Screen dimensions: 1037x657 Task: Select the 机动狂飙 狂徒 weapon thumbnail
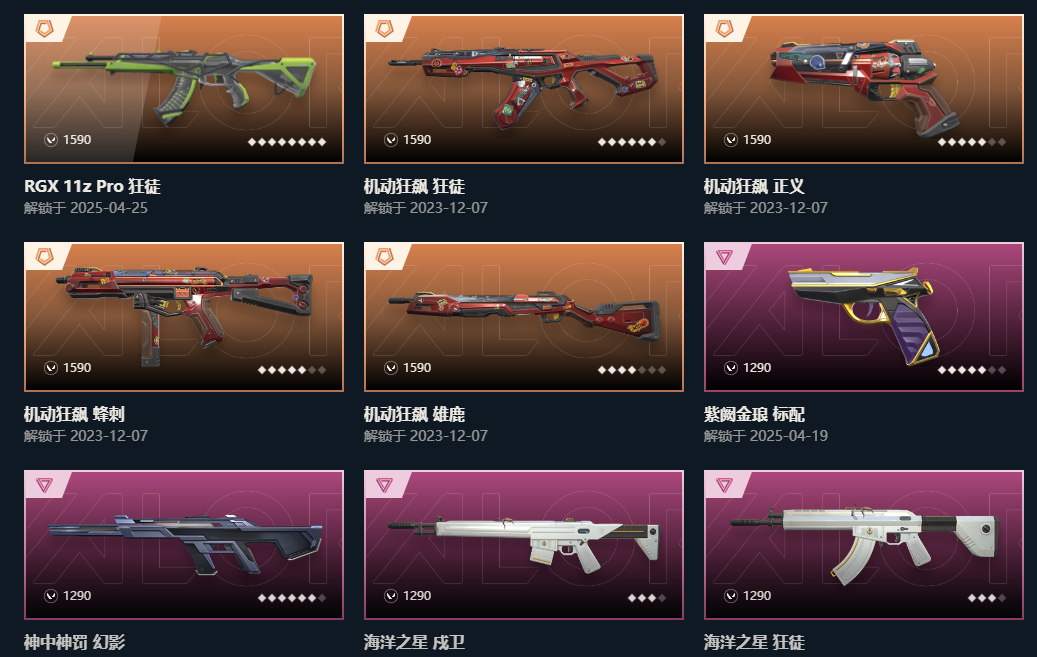524,89
